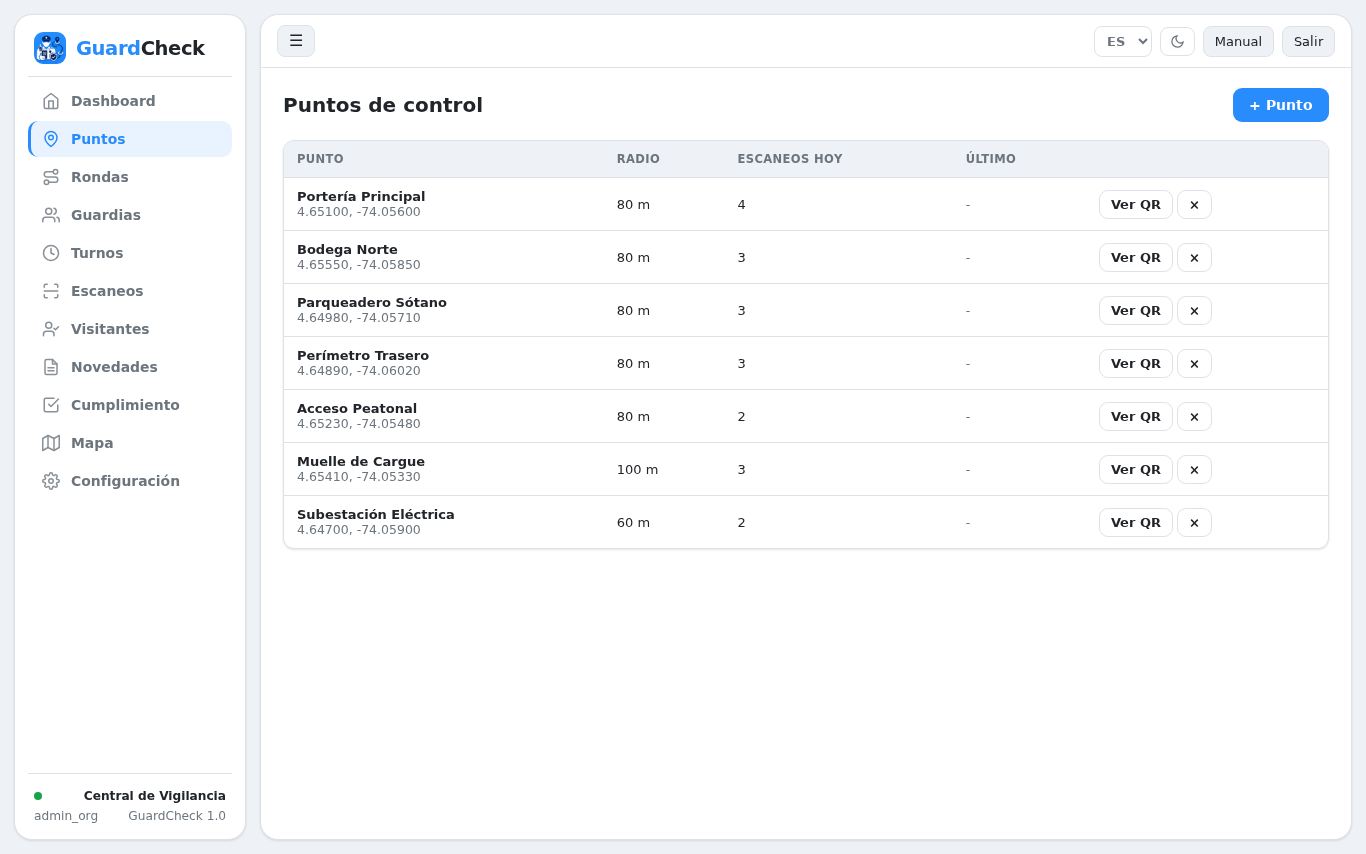This screenshot has height=854, width=1366.
Task: Delete Muelle de Cargue with its X button
Action: point(1194,470)
